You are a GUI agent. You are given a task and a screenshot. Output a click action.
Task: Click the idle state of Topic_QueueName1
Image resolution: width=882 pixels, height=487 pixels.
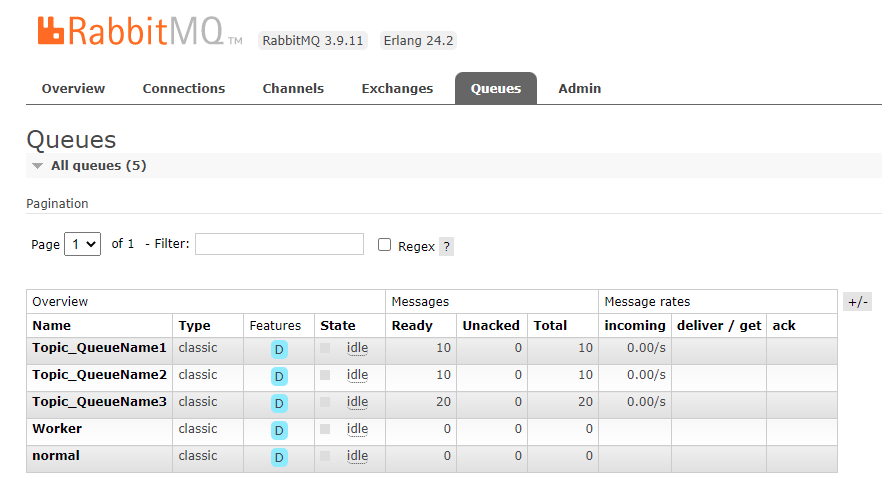click(357, 348)
